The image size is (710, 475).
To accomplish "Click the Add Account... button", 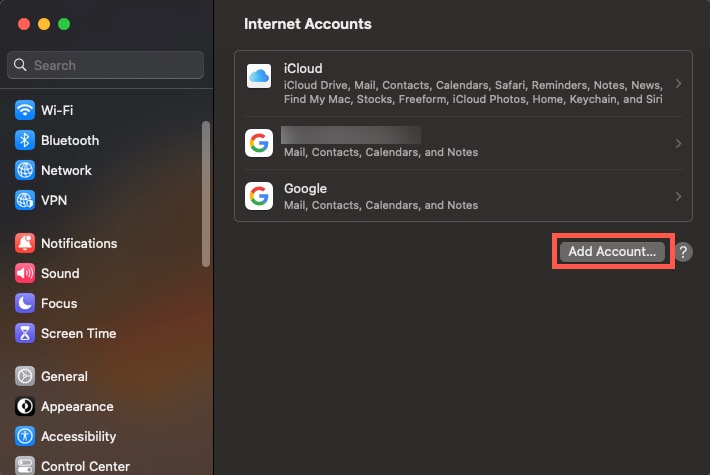I will pyautogui.click(x=612, y=251).
